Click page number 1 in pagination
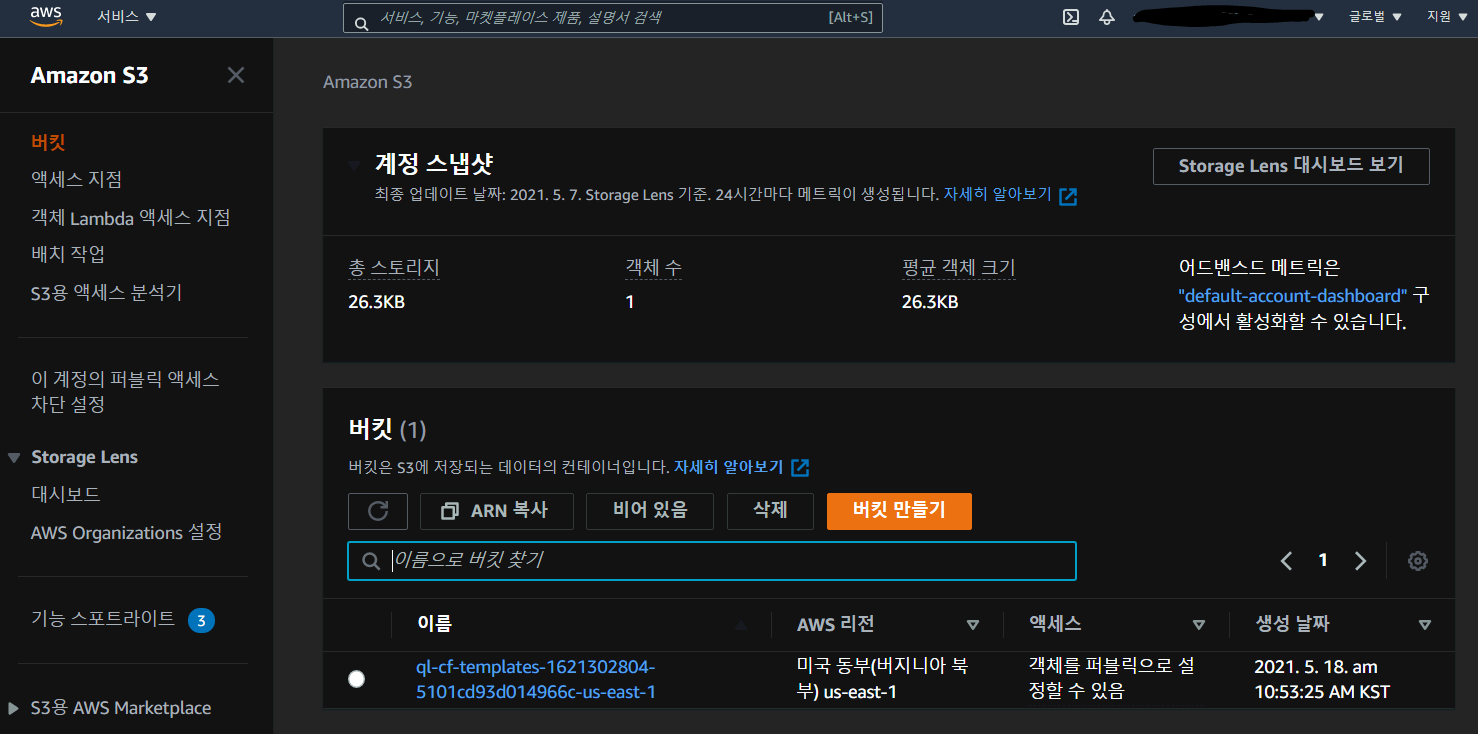Viewport: 1478px width, 734px height. (x=1323, y=561)
